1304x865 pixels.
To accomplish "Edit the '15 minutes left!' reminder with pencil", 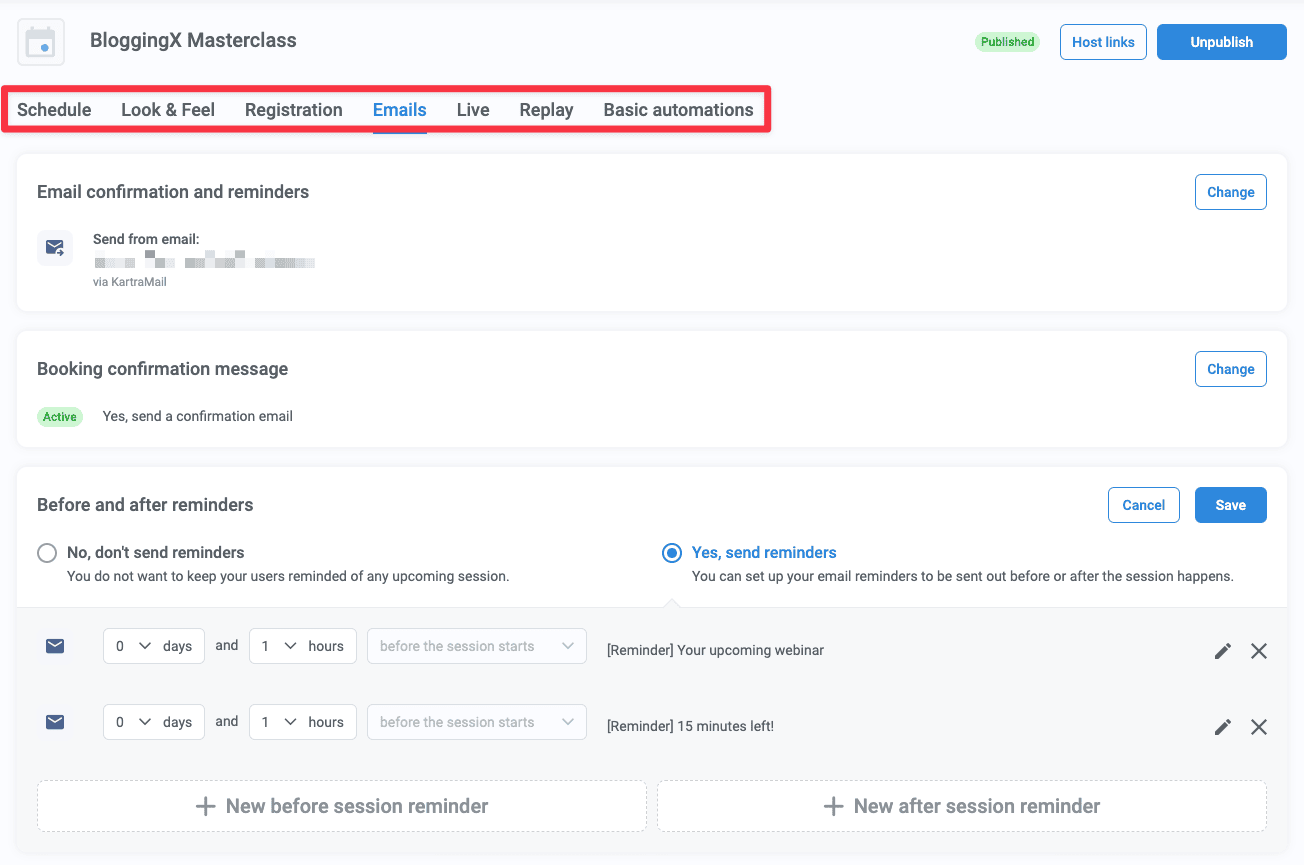I will tap(1222, 727).
